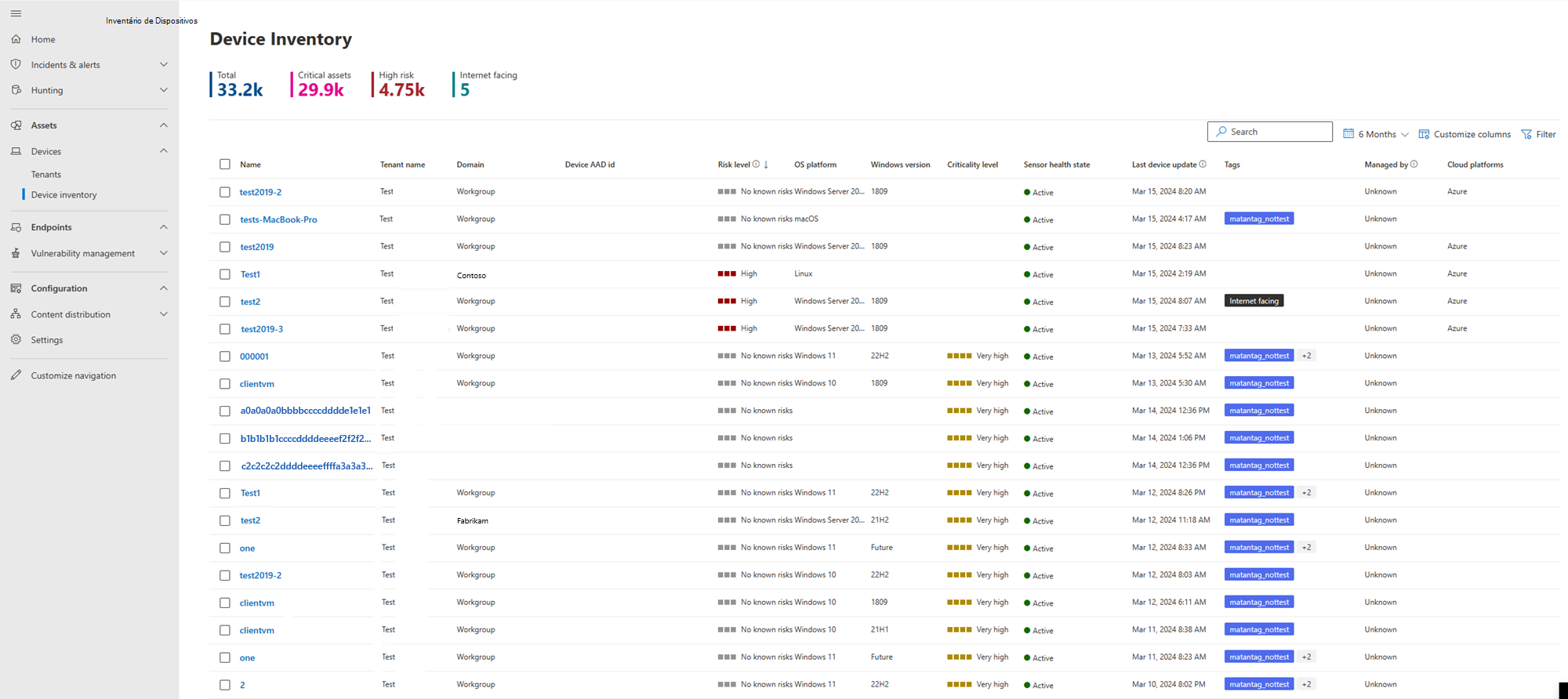Viewport: 1568px width, 699px height.
Task: Click the Filter funnel icon
Action: point(1526,134)
